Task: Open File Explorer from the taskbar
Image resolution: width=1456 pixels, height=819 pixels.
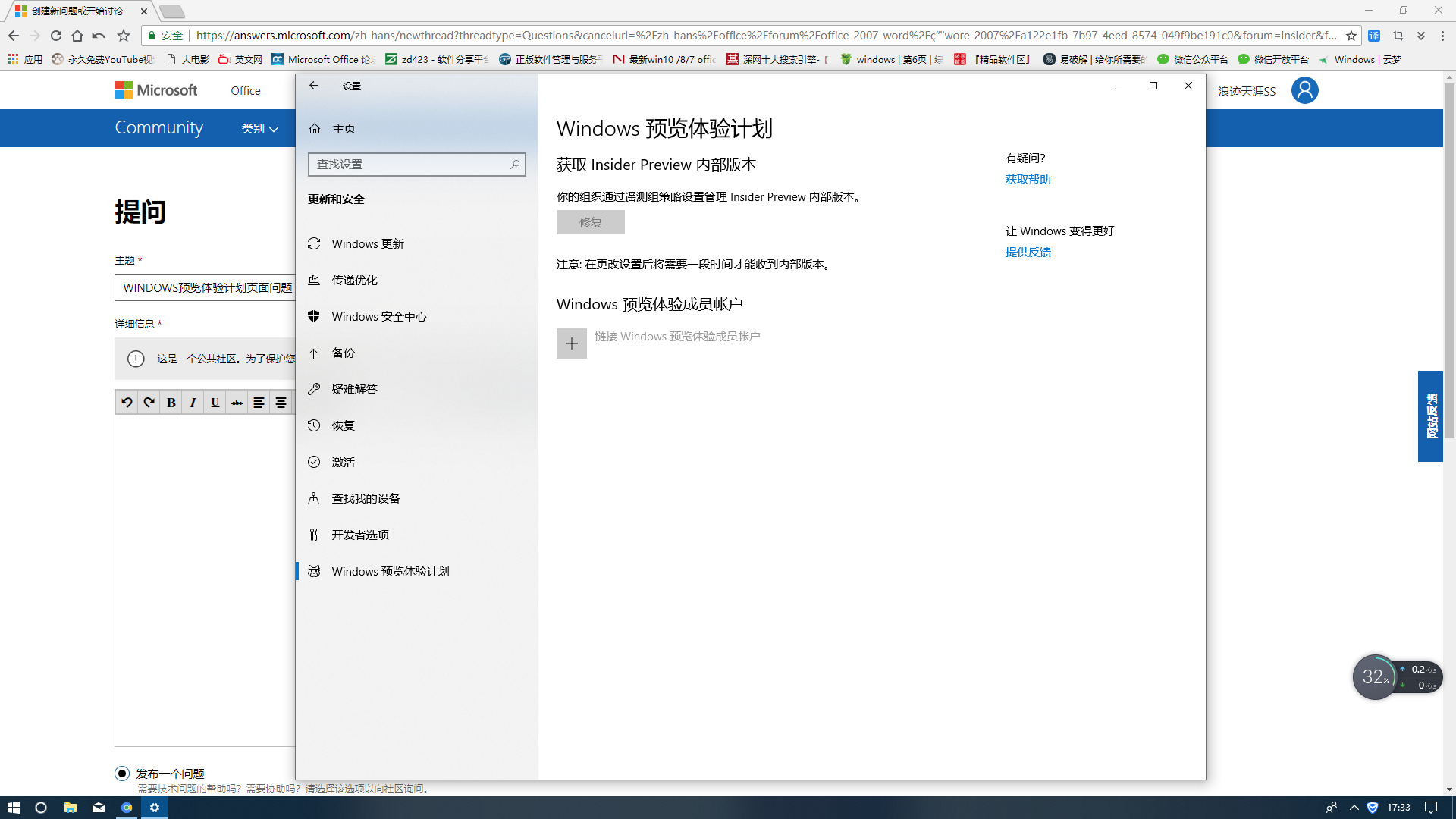Action: pos(70,808)
